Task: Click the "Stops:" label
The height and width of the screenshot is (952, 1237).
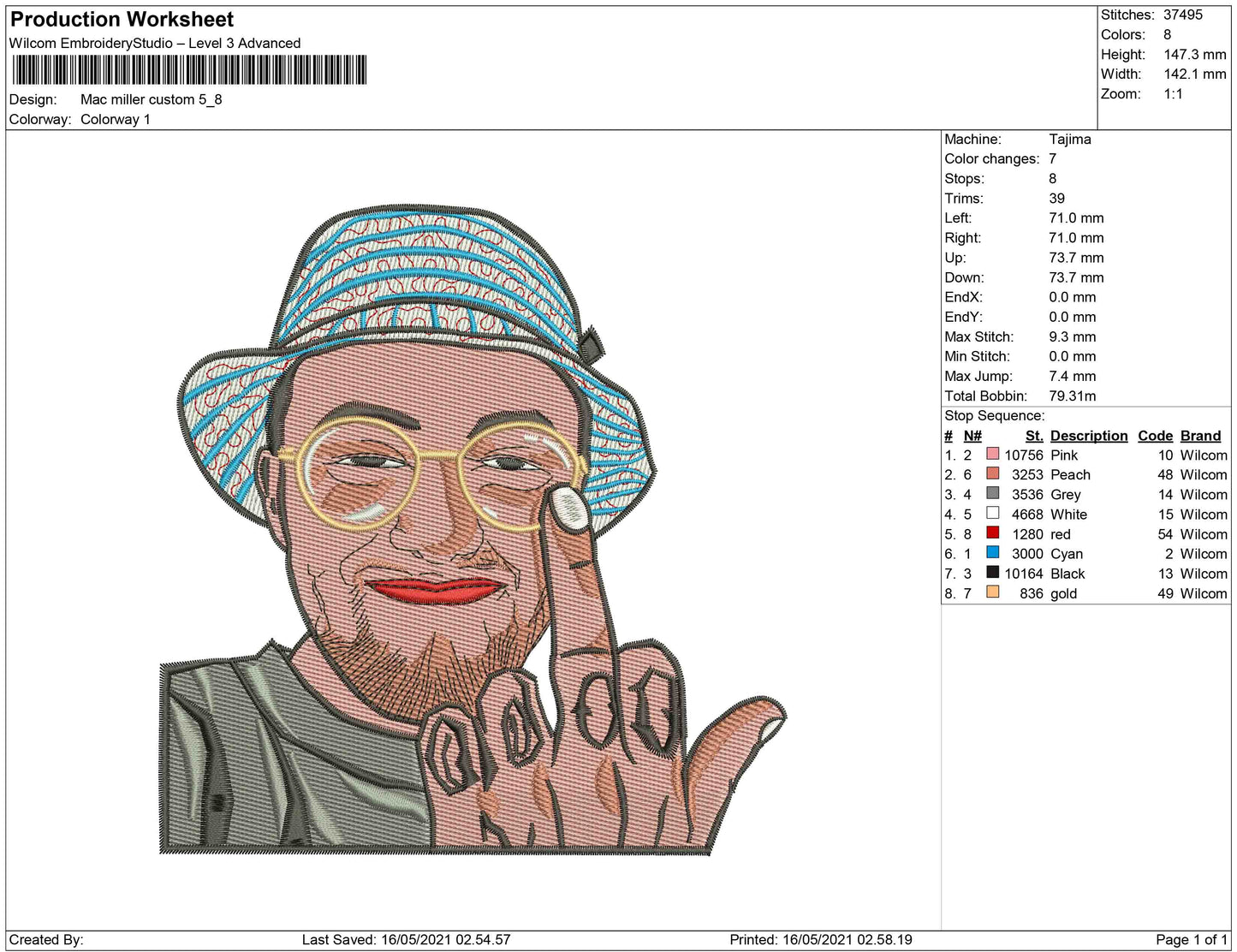Action: [x=965, y=178]
